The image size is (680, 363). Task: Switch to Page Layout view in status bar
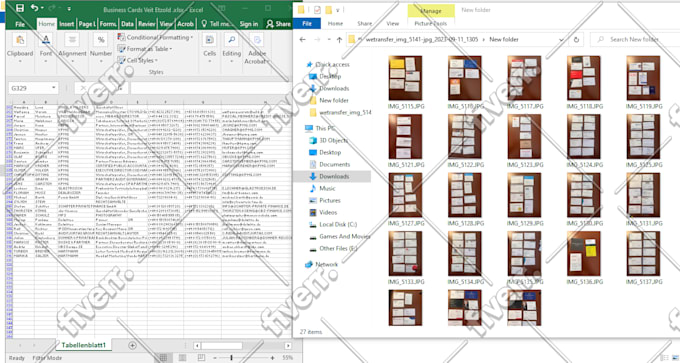[183, 358]
